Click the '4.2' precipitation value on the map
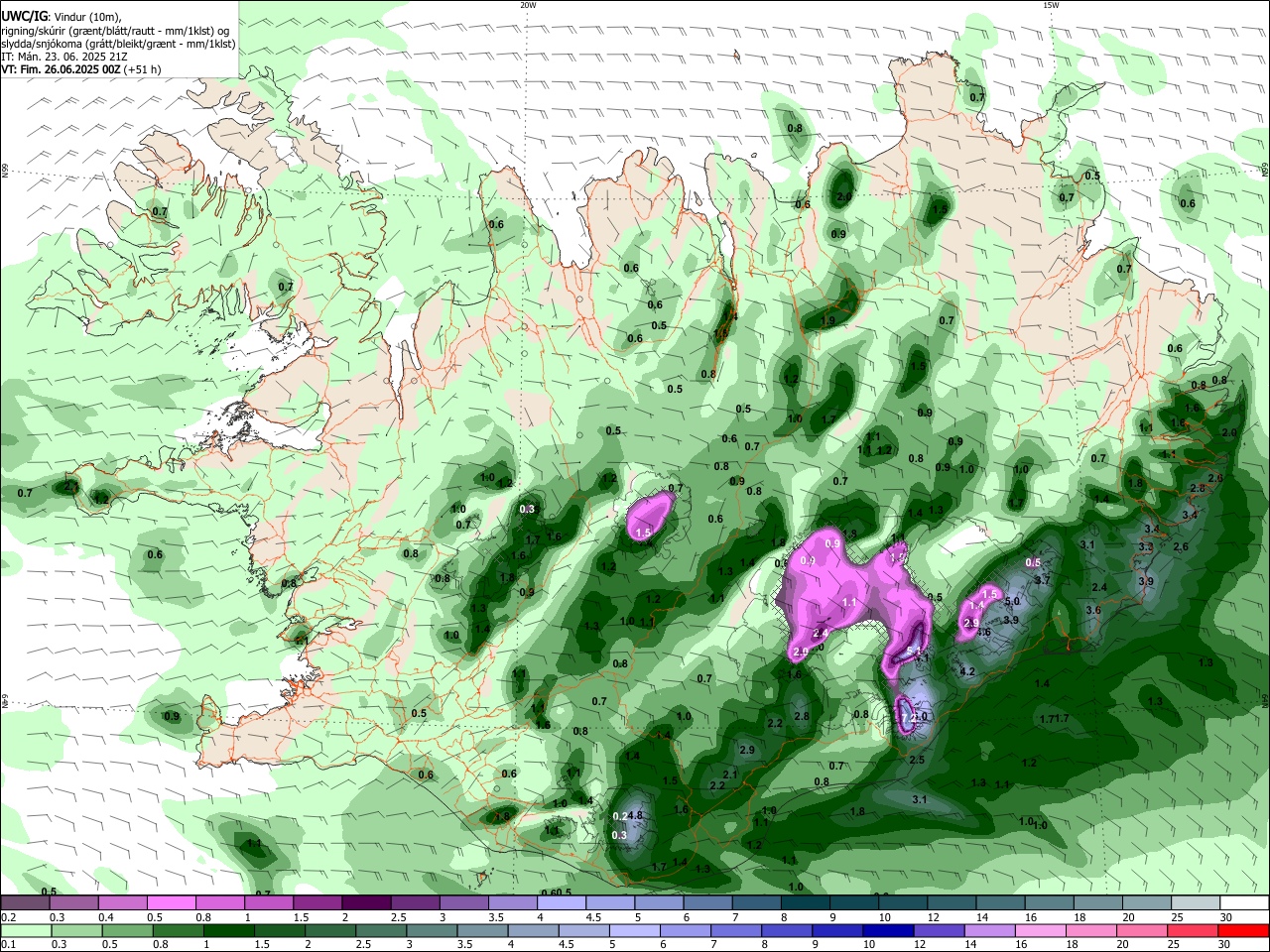This screenshot has height=952, width=1270. [968, 671]
